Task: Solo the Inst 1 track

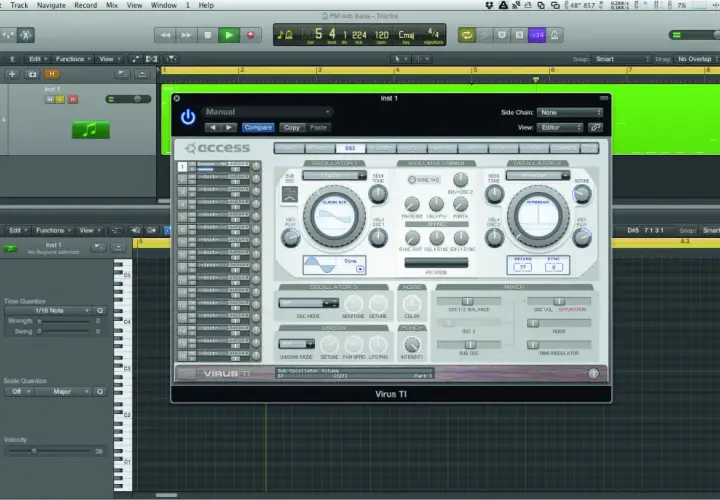Action: pos(60,100)
